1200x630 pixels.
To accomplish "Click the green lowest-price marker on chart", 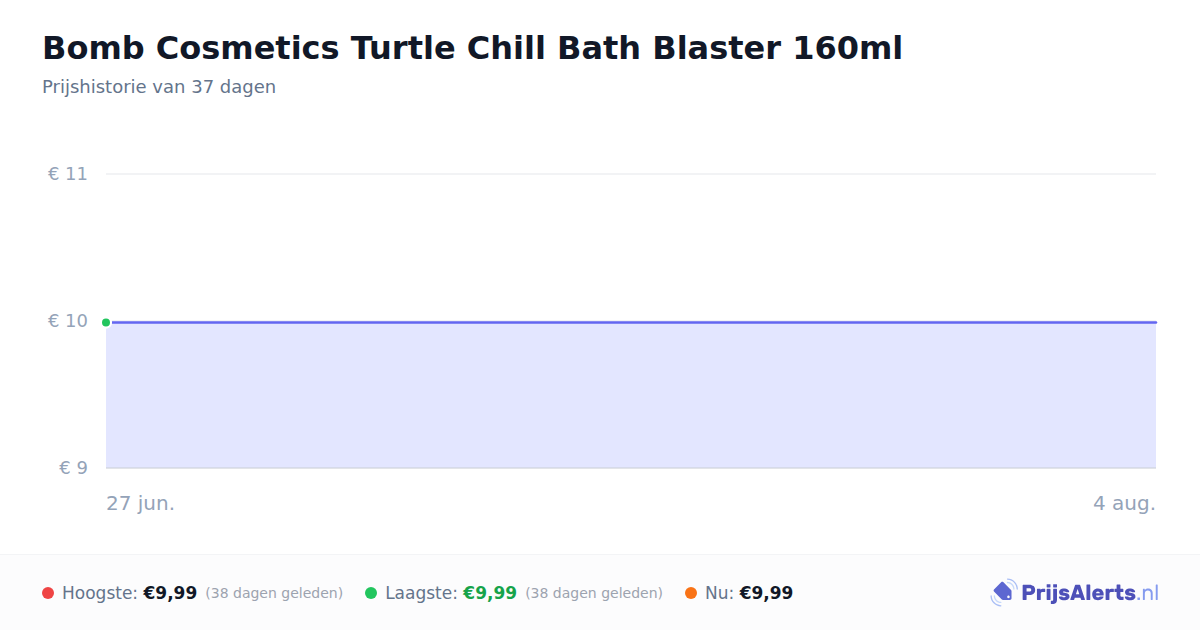I will (106, 322).
